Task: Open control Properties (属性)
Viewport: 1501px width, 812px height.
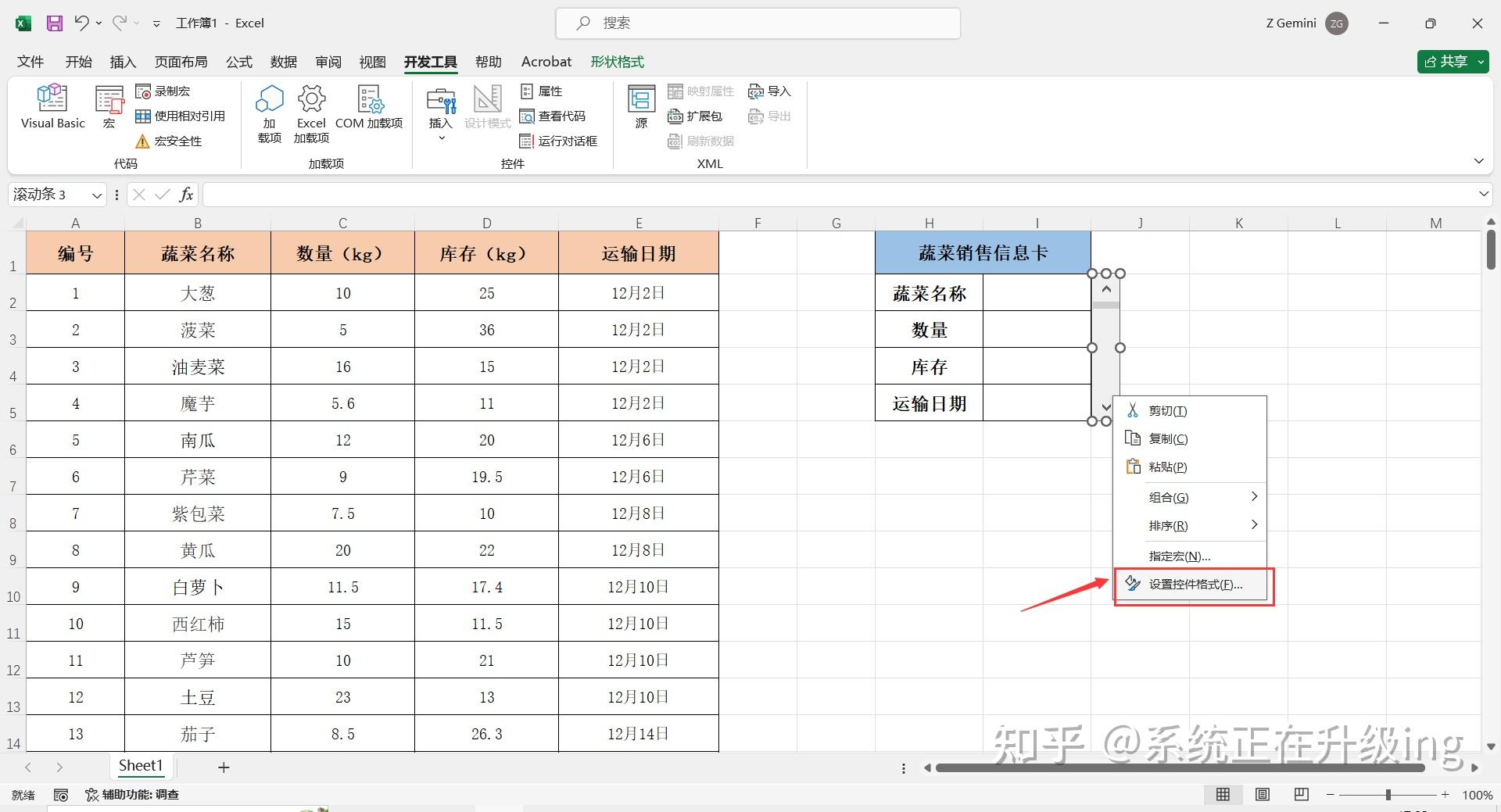Action: pos(541,91)
